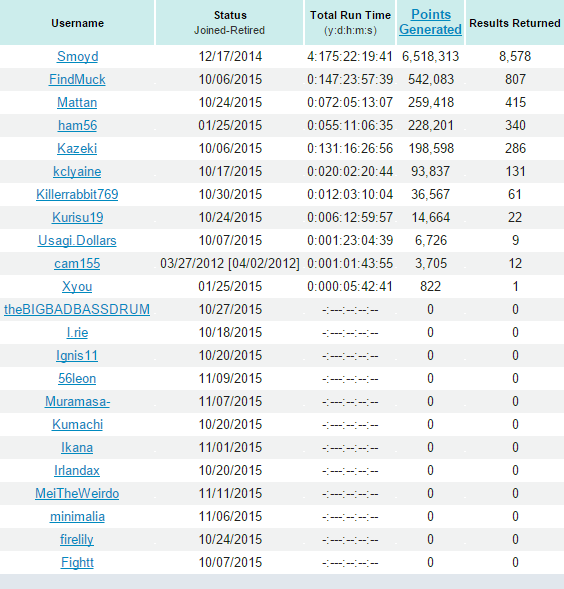This screenshot has width=564, height=589.
Task: Click theBIGBADBASSDRUM username link
Action: (77, 310)
